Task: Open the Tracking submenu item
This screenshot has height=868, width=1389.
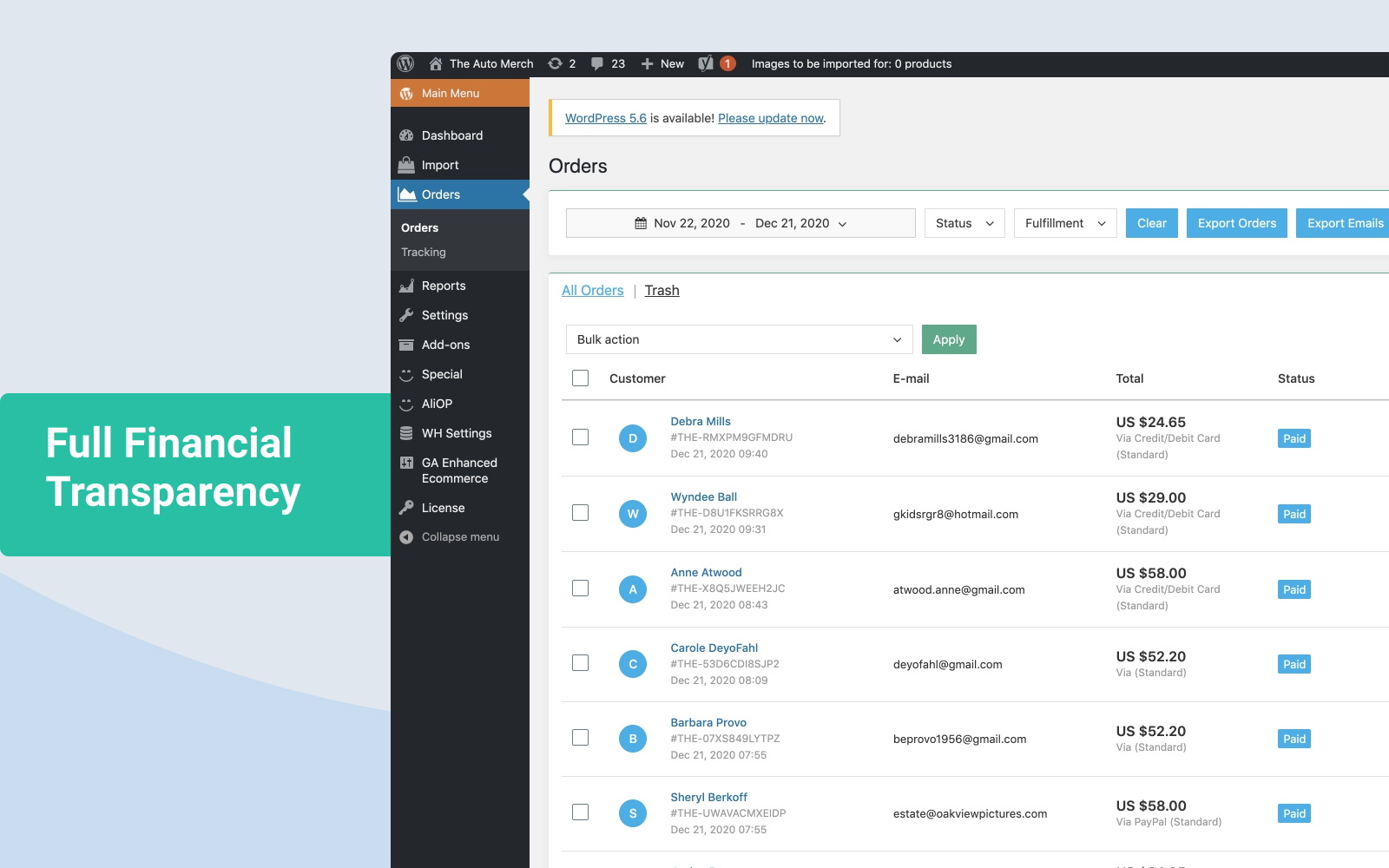Action: [424, 253]
